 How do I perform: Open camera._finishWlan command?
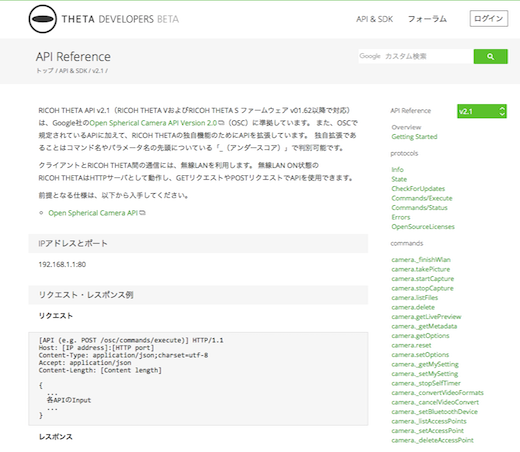pyautogui.click(x=421, y=260)
